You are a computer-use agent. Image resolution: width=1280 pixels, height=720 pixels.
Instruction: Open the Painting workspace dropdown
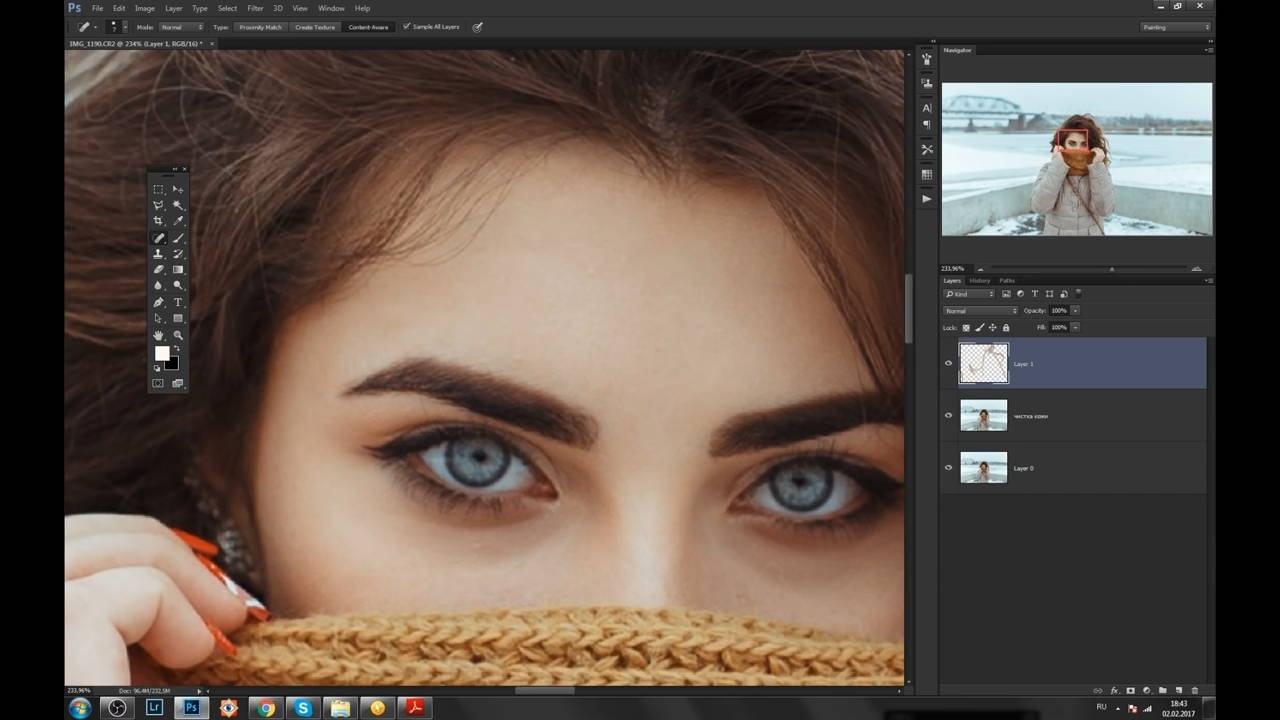tap(1176, 27)
